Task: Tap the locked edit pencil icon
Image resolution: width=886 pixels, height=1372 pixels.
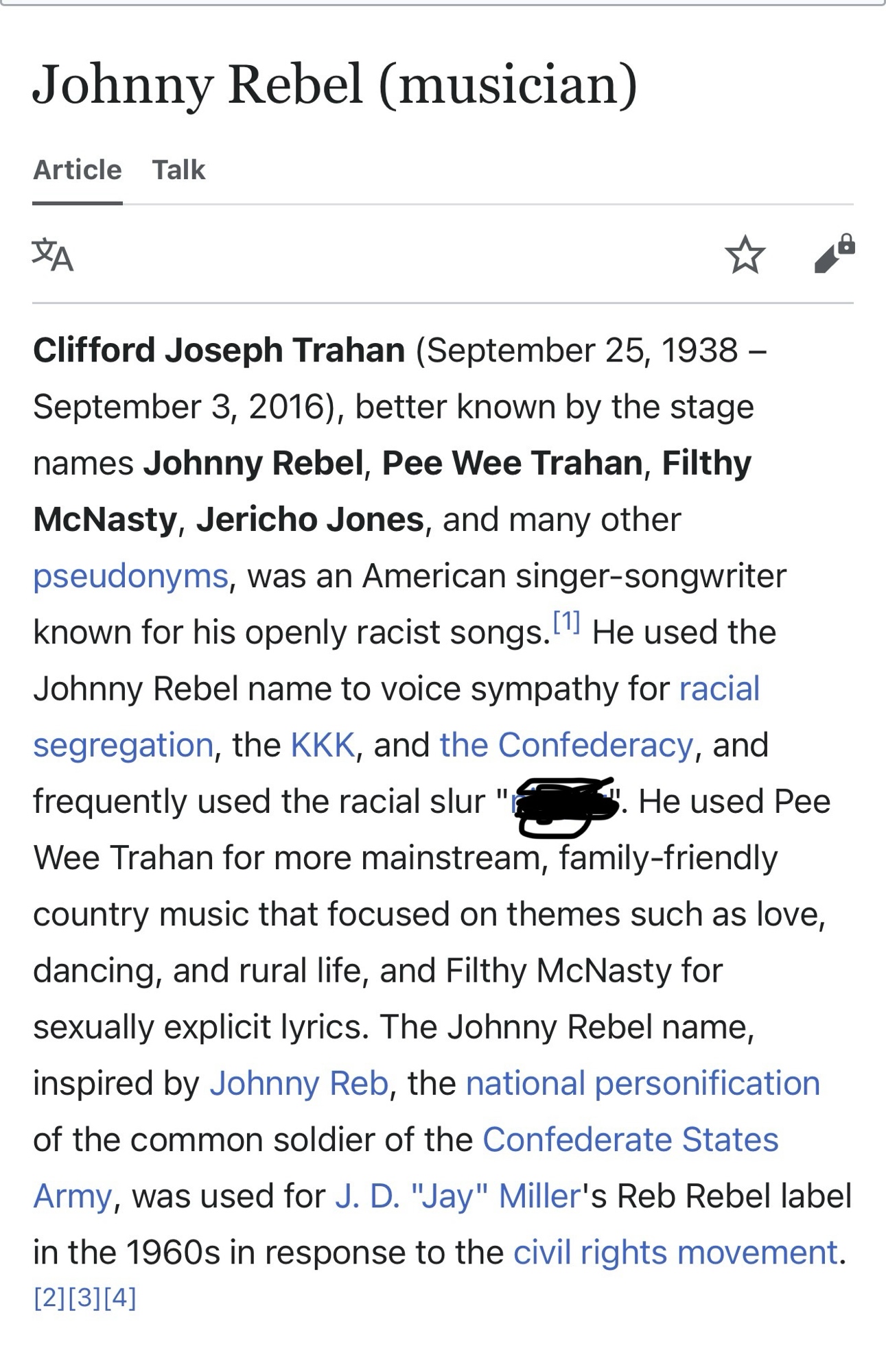Action: (x=834, y=254)
